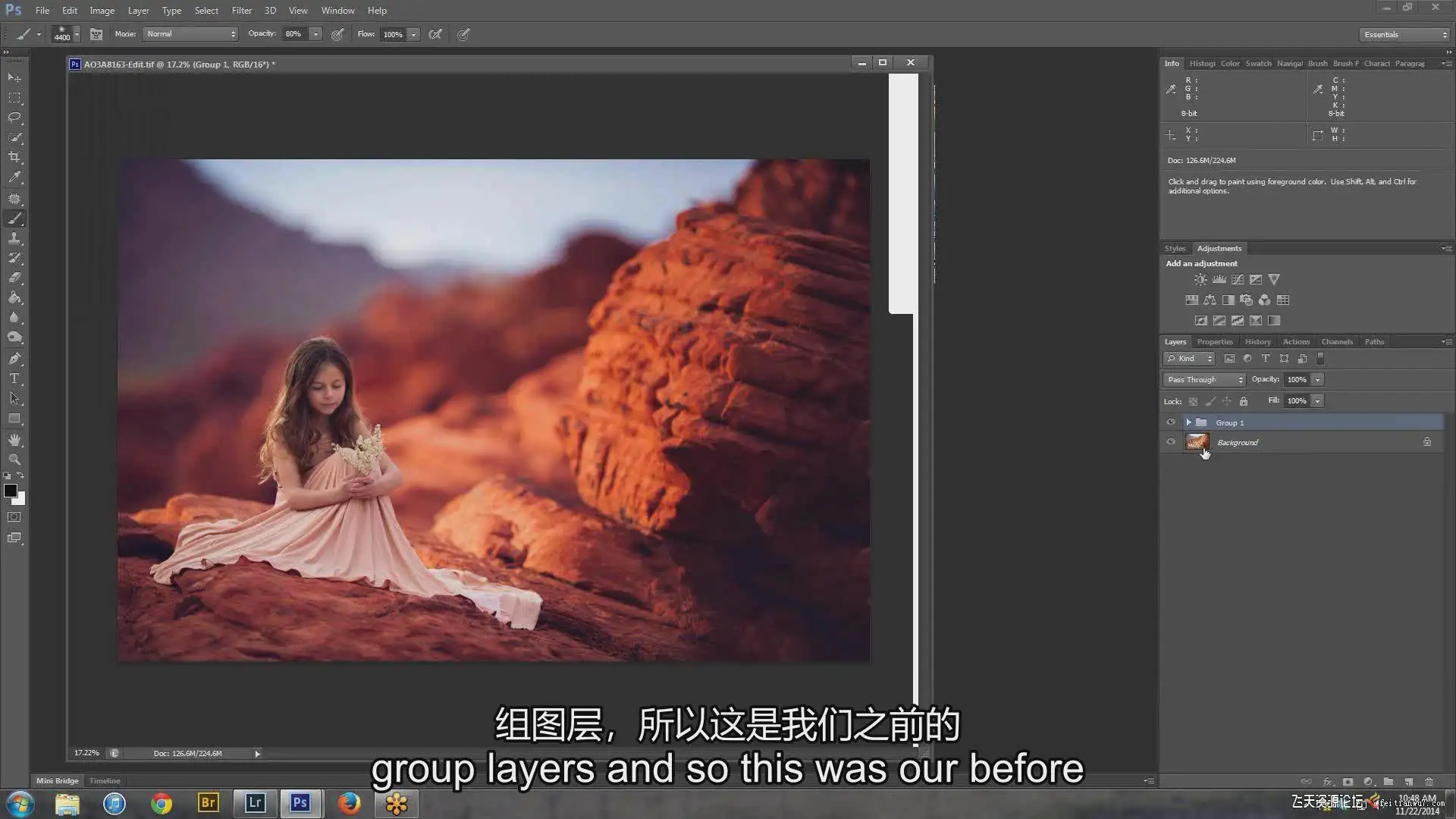Open the Filter menu
Screen dimensions: 1456x819
tap(241, 11)
